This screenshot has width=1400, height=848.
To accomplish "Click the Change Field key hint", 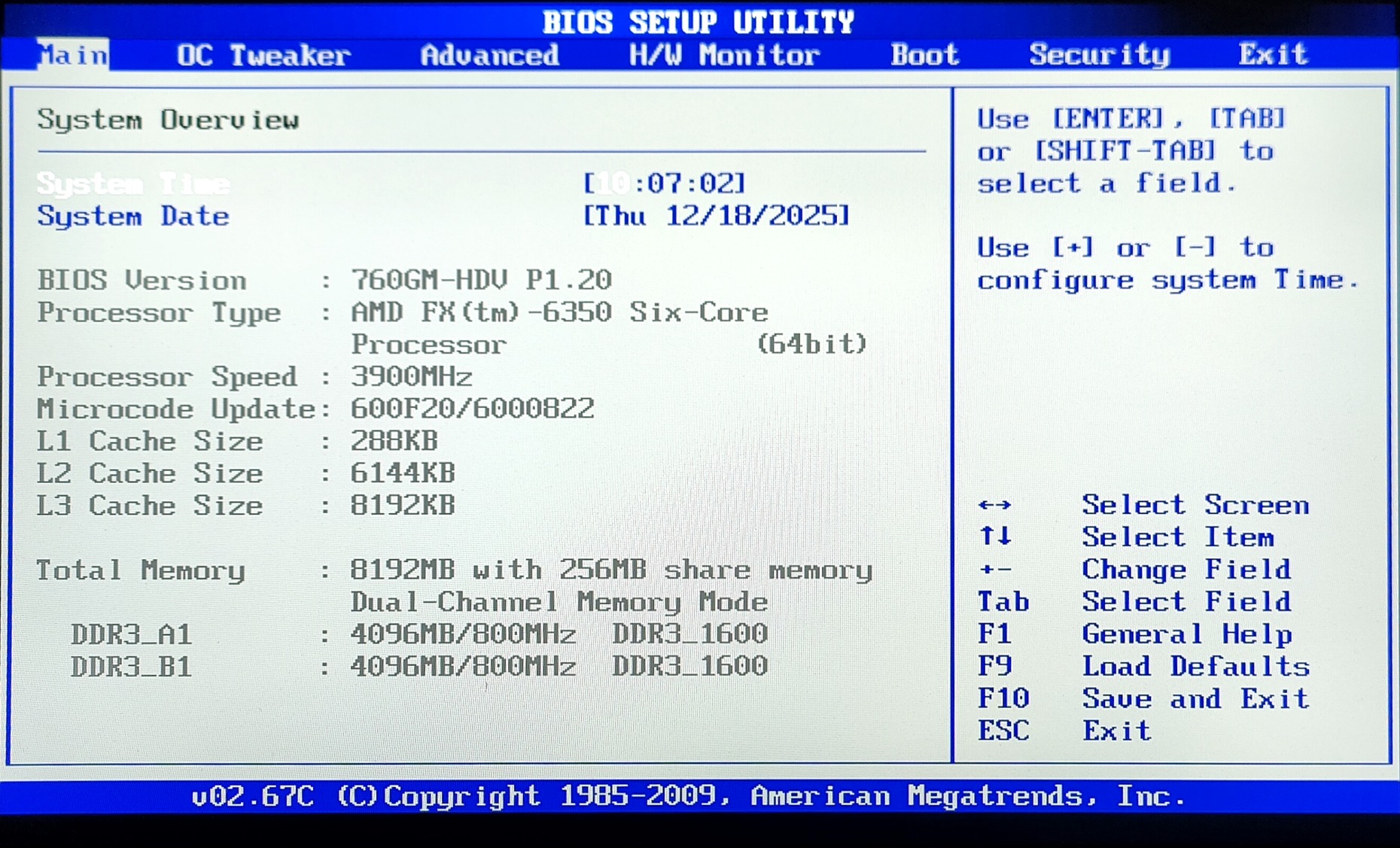I will [x=1187, y=570].
